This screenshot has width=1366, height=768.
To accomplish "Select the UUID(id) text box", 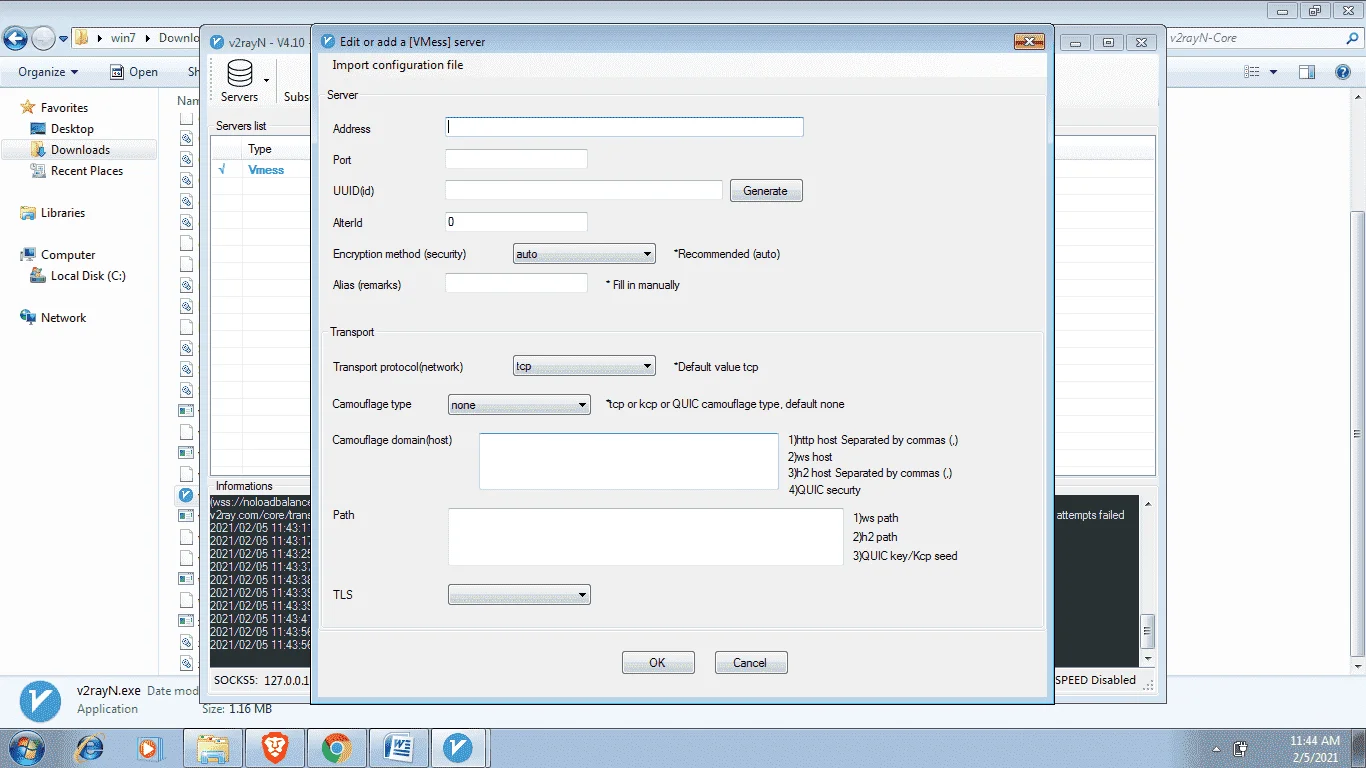I will coord(584,190).
